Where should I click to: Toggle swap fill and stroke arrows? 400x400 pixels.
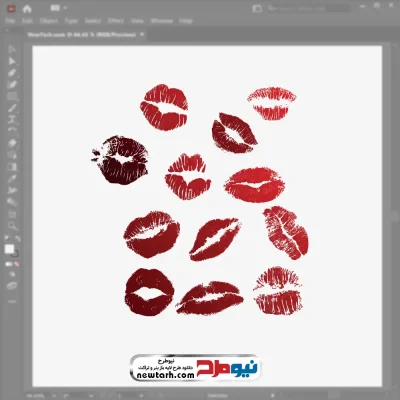(x=18, y=238)
